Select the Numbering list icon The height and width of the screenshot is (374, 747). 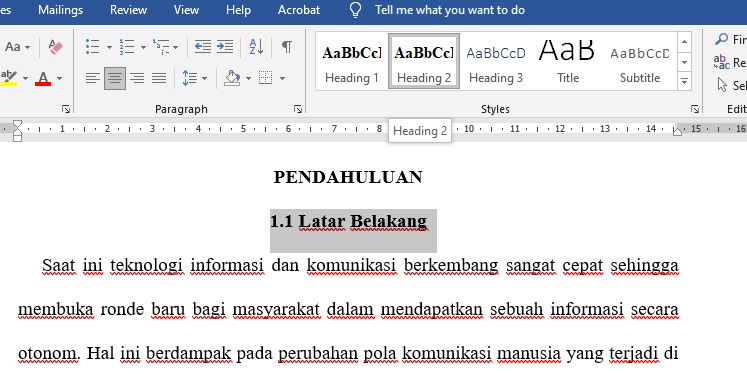(127, 47)
